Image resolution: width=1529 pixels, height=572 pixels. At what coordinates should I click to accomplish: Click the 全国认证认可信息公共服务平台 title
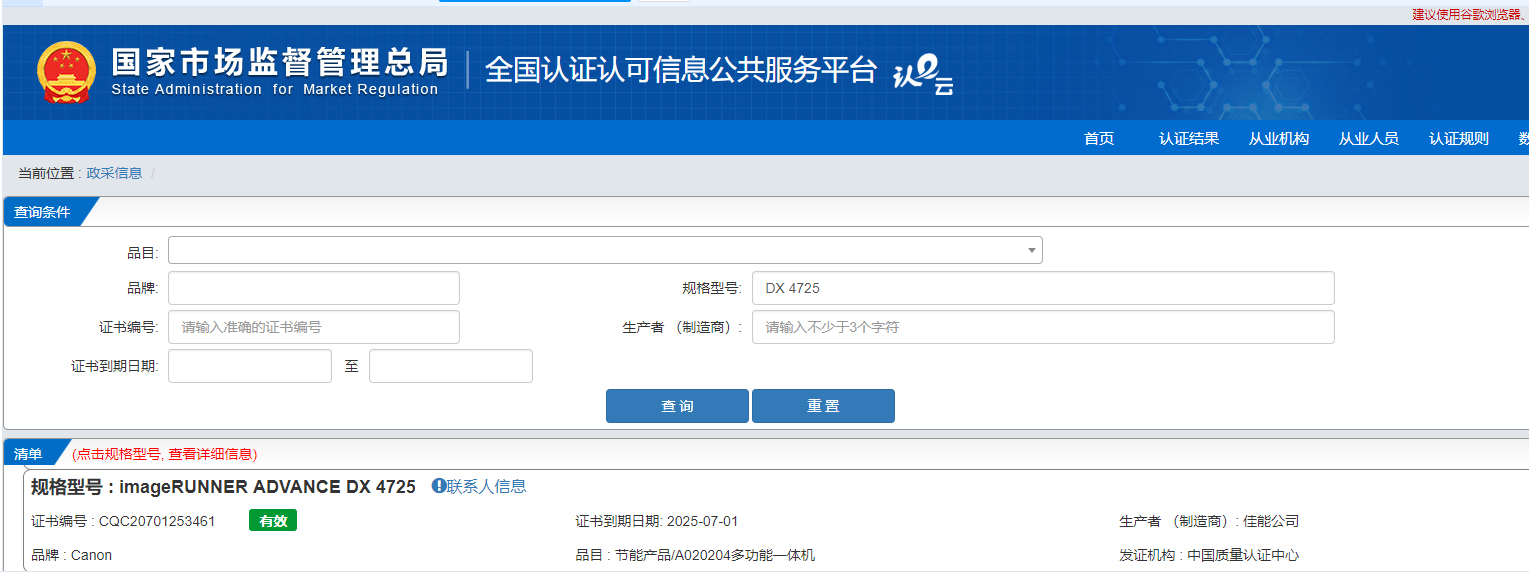(x=681, y=70)
